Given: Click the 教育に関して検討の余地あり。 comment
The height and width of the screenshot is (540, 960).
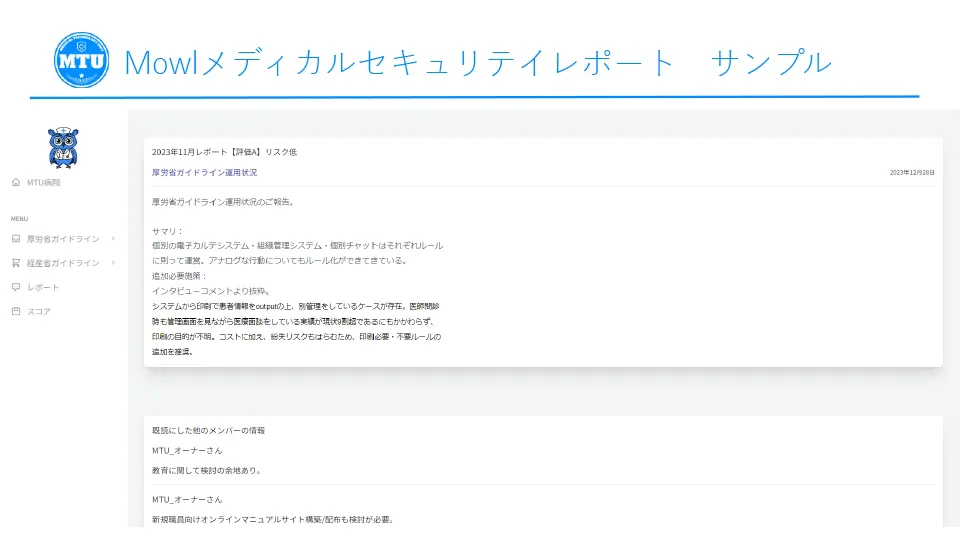Looking at the screenshot, I should click(208, 470).
